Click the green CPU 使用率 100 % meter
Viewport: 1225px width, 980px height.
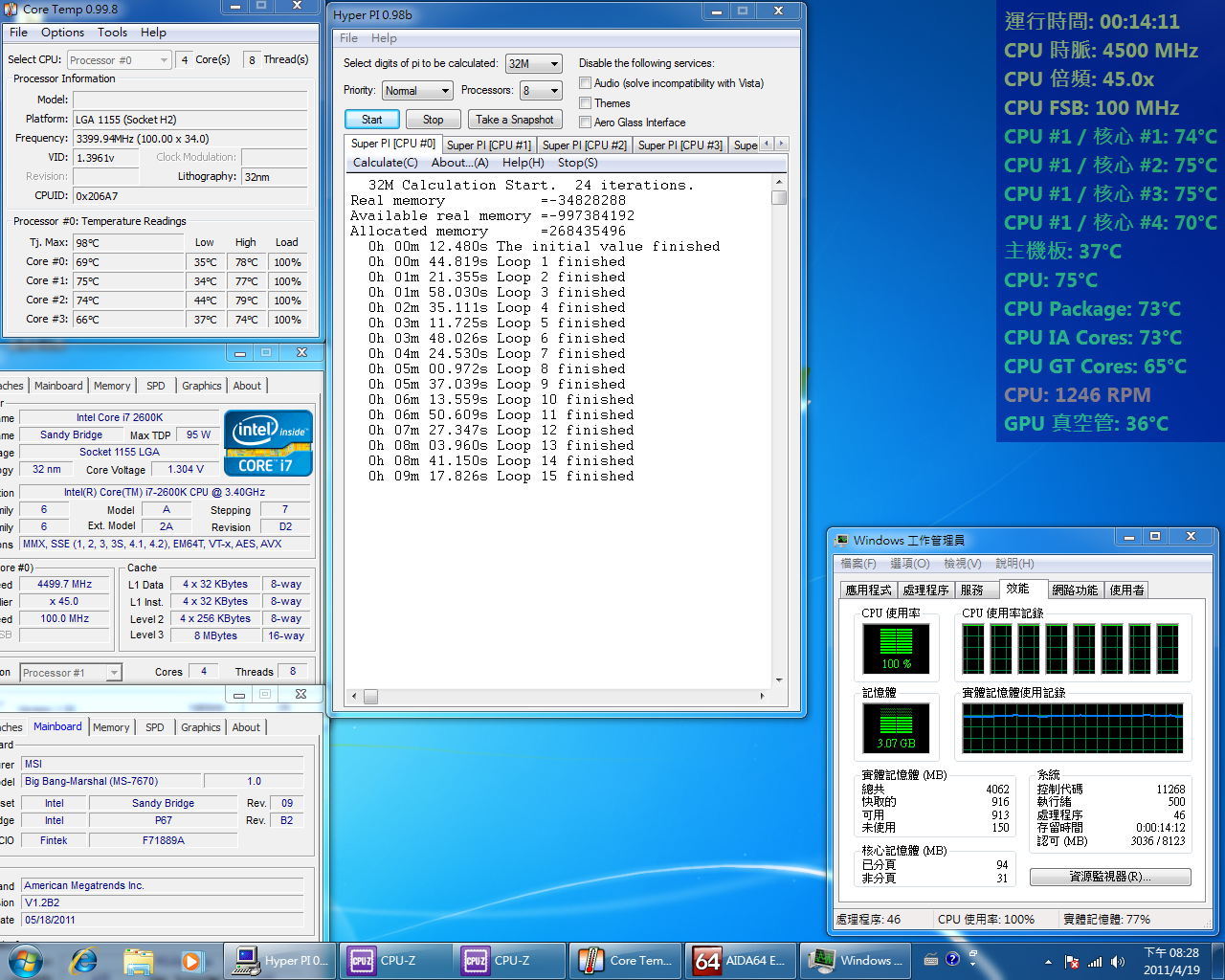897,648
